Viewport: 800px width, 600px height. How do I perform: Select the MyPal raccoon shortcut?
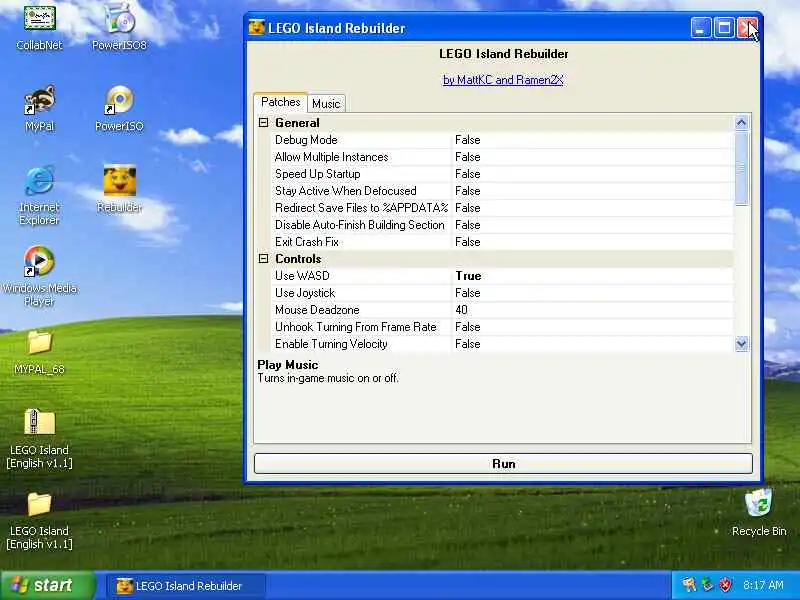tap(39, 100)
